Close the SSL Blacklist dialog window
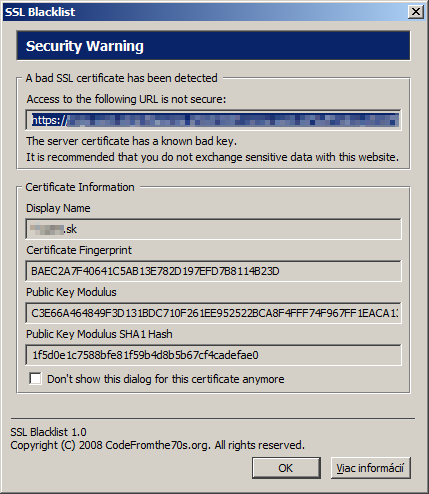 (x=416, y=12)
